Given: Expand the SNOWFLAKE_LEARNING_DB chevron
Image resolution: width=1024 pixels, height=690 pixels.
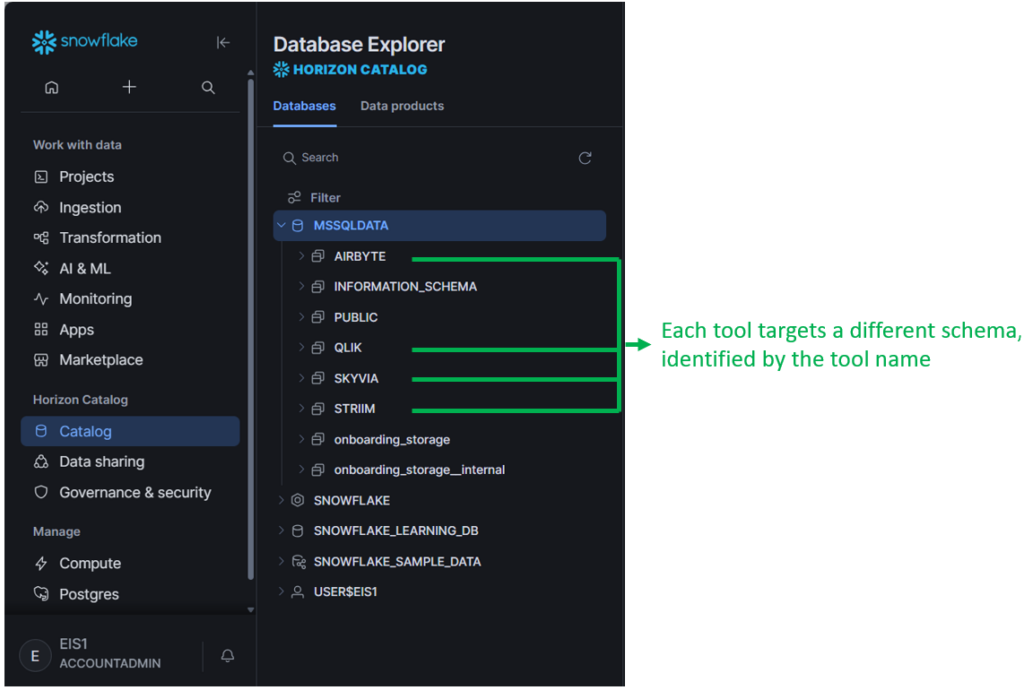Looking at the screenshot, I should click(281, 530).
